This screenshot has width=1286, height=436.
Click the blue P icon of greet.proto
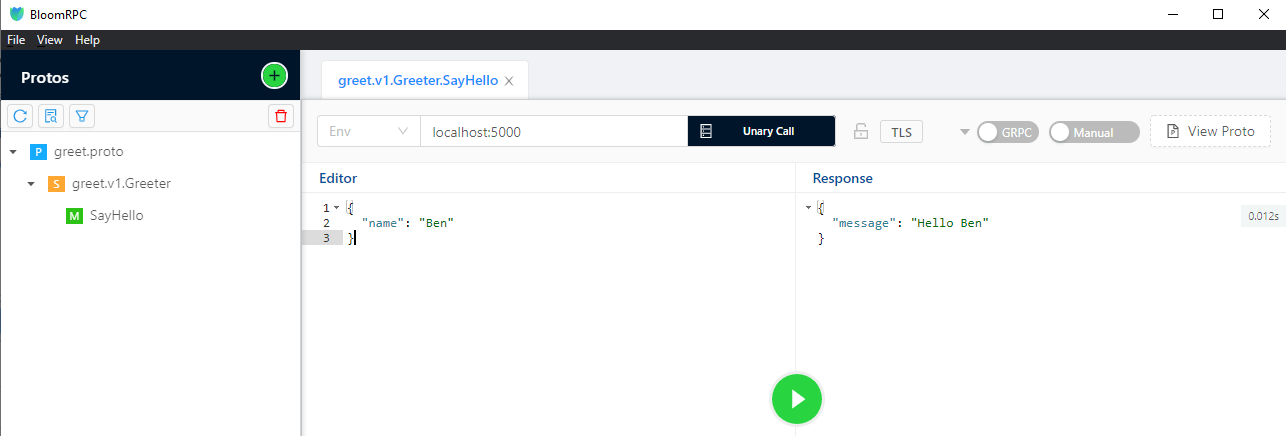click(38, 152)
